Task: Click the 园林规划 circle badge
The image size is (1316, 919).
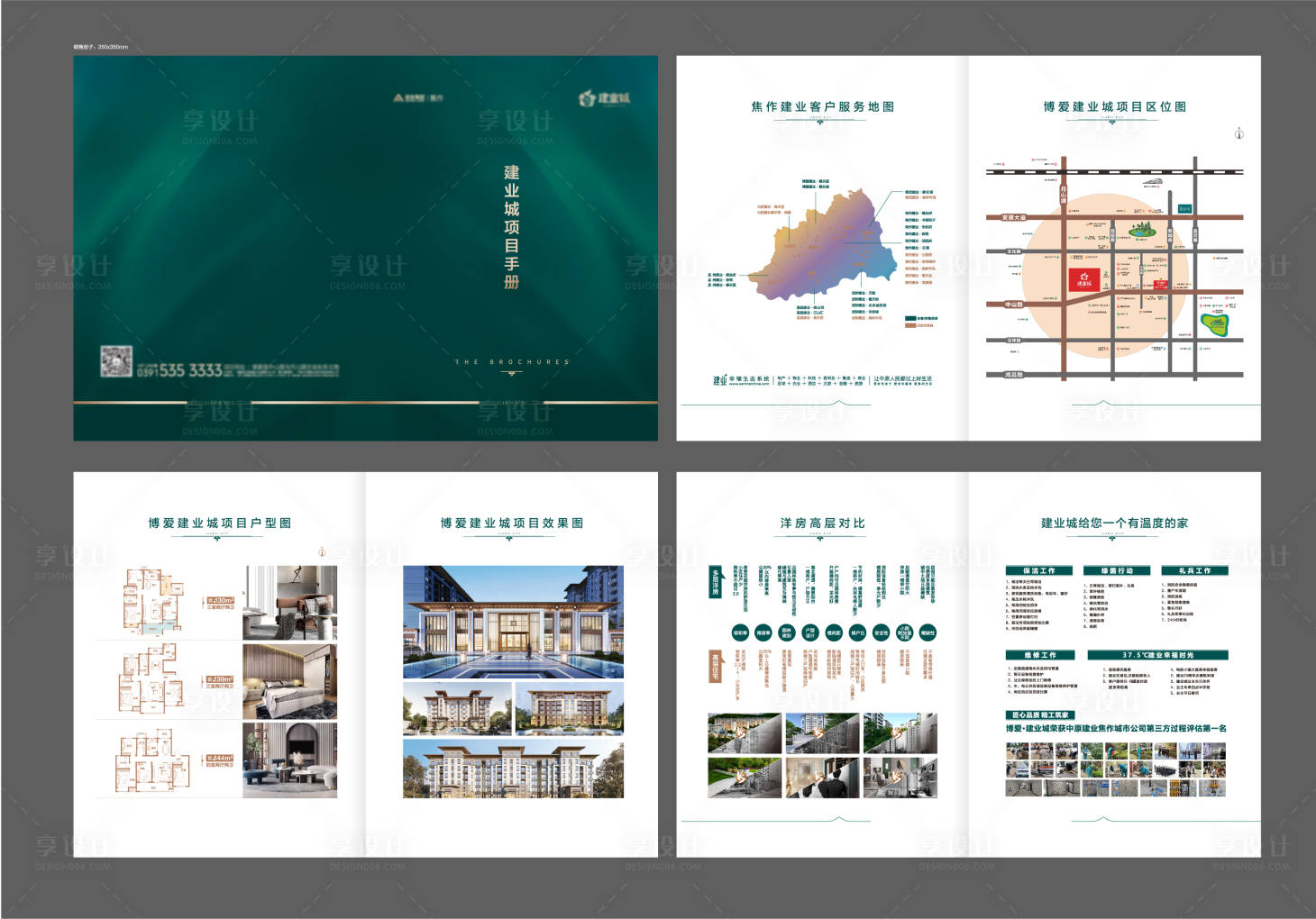Action: tap(787, 632)
